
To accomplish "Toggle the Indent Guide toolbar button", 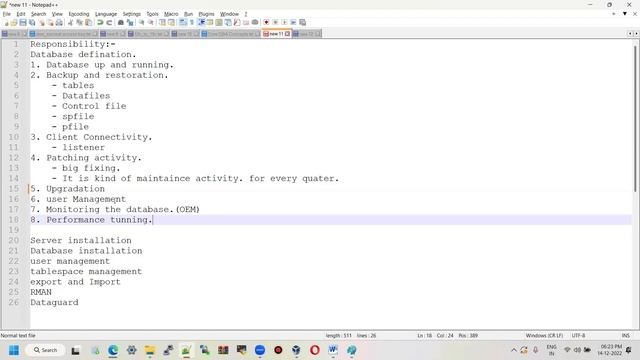I will pos(201,22).
